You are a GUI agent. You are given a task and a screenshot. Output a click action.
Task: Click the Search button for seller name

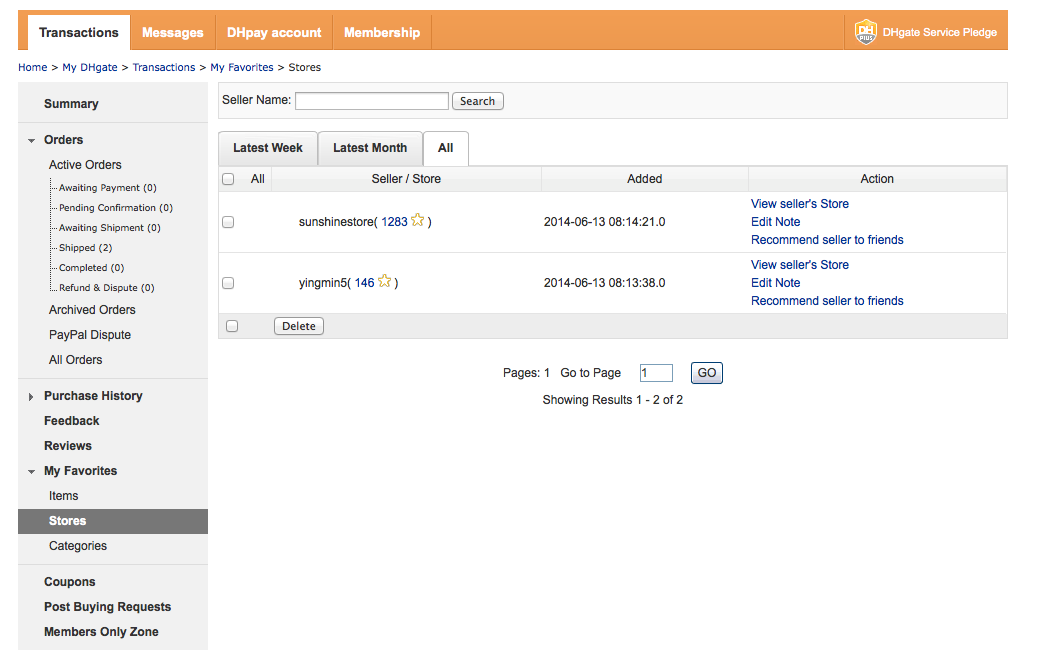click(x=478, y=101)
